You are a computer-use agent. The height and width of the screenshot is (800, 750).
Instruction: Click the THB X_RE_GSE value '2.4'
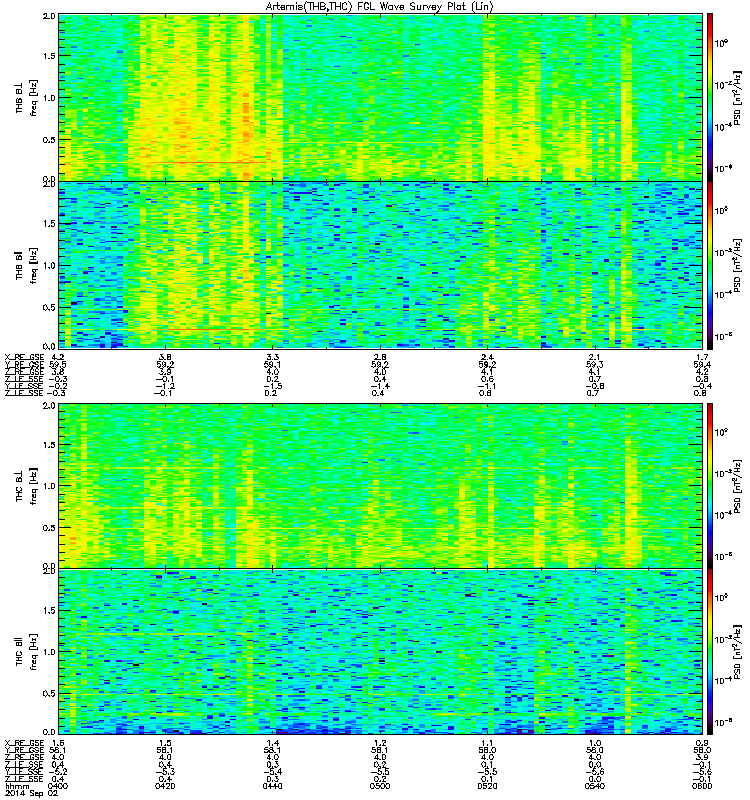coord(487,357)
